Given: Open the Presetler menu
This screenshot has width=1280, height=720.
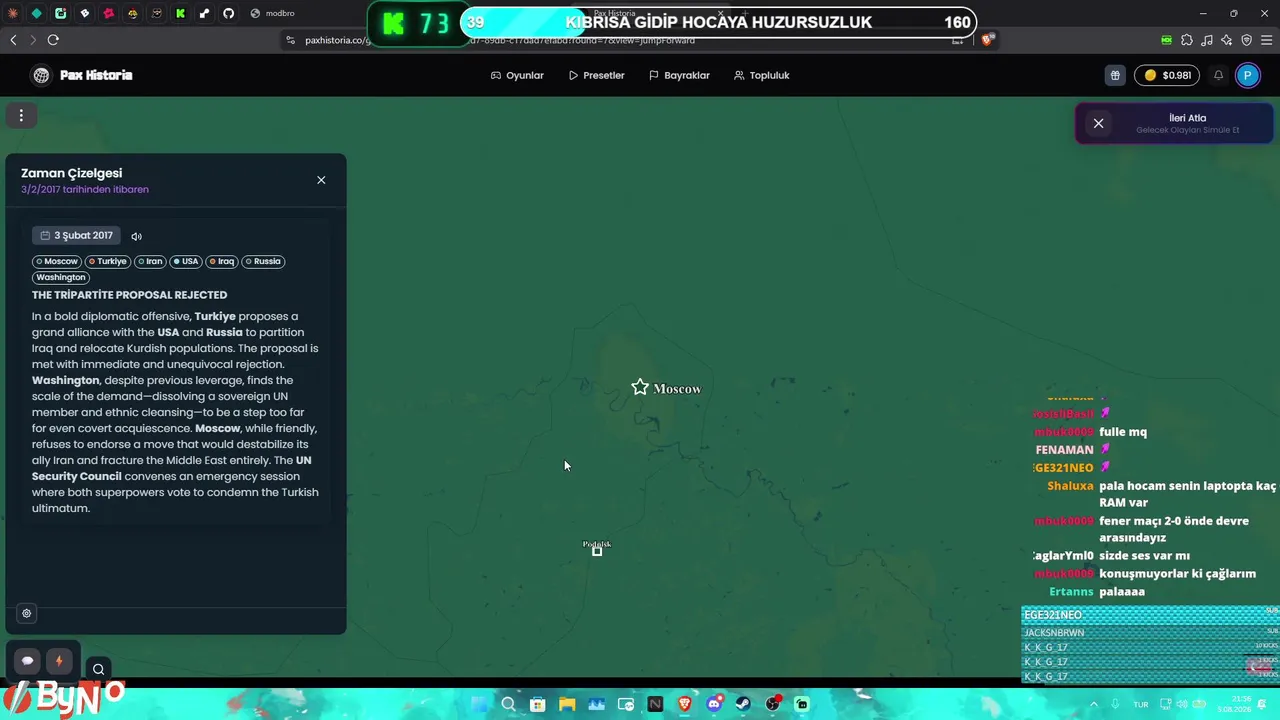Looking at the screenshot, I should 596,75.
